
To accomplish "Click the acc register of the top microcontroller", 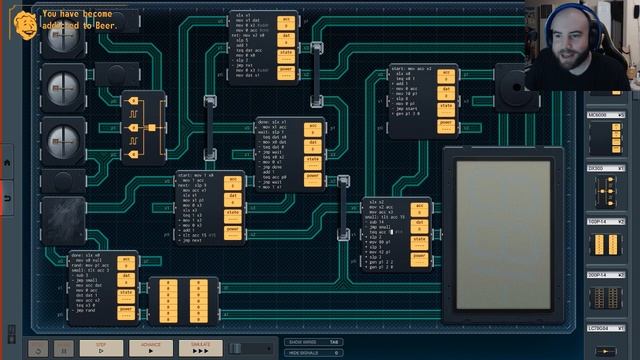I will 286,24.
